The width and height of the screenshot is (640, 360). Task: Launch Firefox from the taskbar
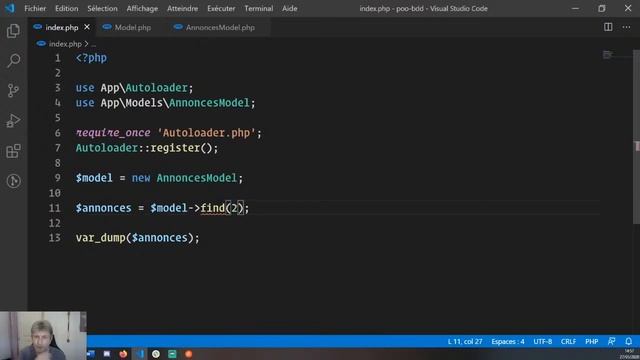pyautogui.click(x=123, y=354)
